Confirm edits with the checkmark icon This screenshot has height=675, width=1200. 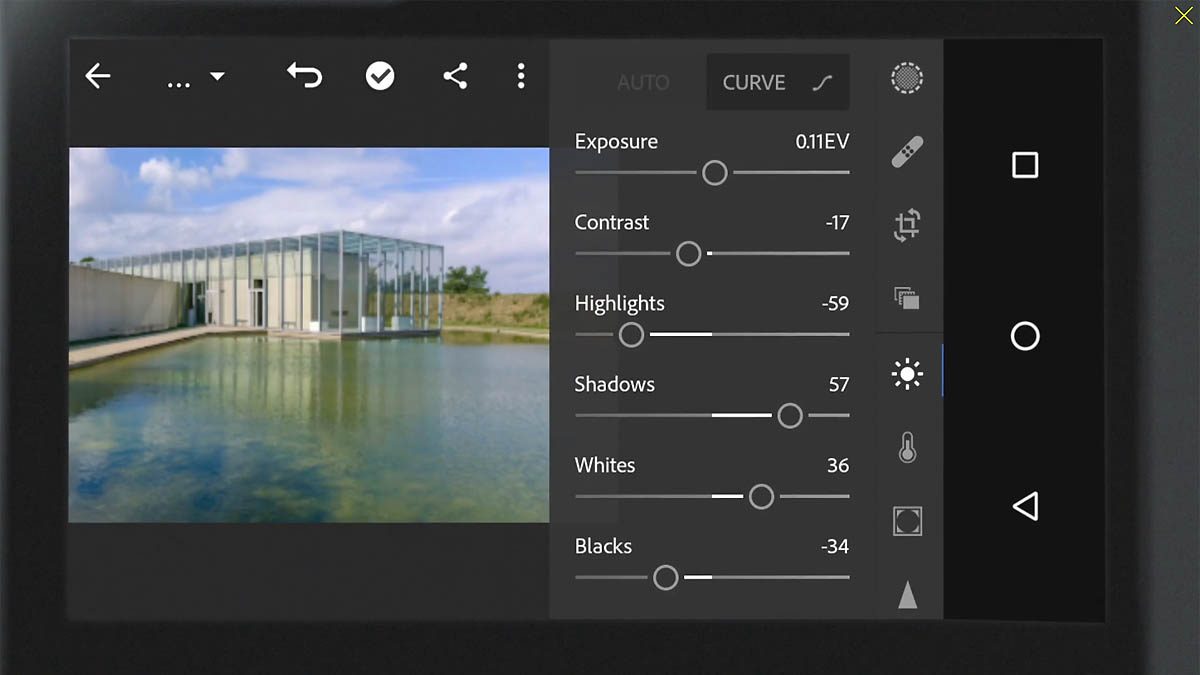[380, 76]
